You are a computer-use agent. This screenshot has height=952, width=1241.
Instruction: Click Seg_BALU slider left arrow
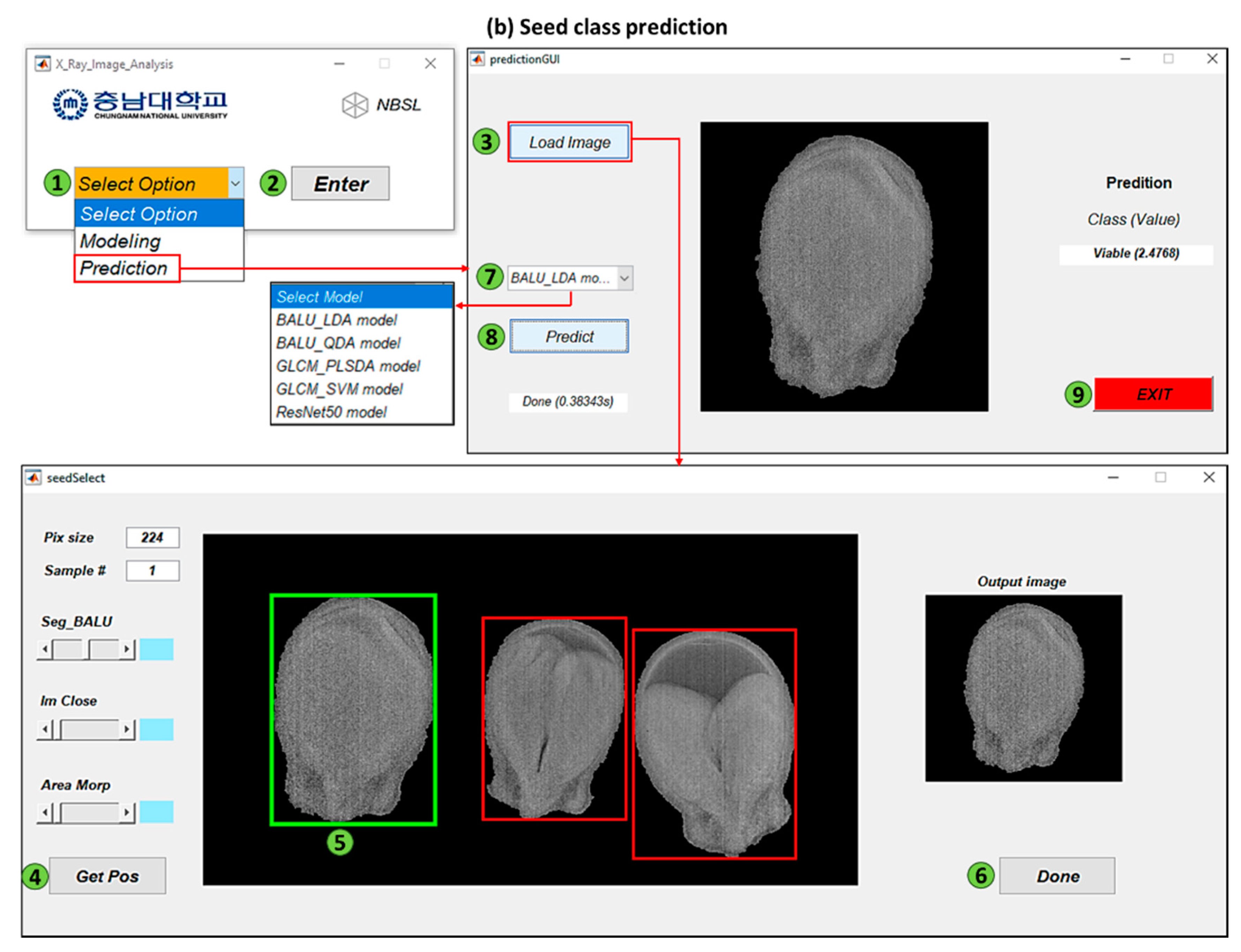45,649
